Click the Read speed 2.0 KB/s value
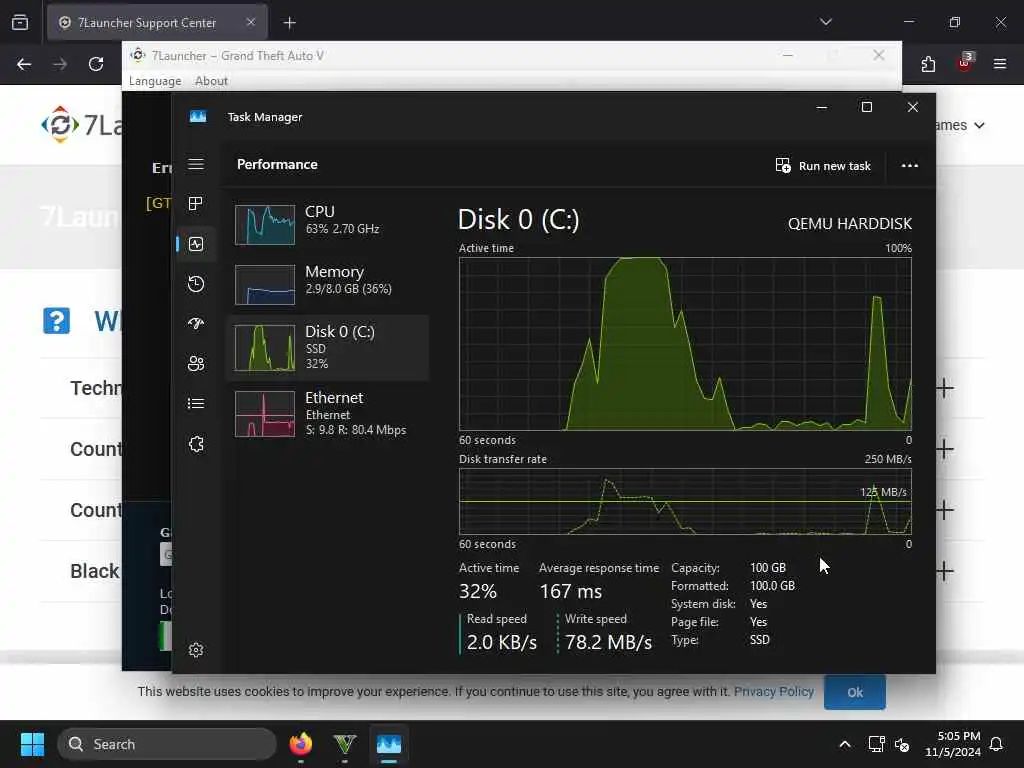 (x=502, y=642)
